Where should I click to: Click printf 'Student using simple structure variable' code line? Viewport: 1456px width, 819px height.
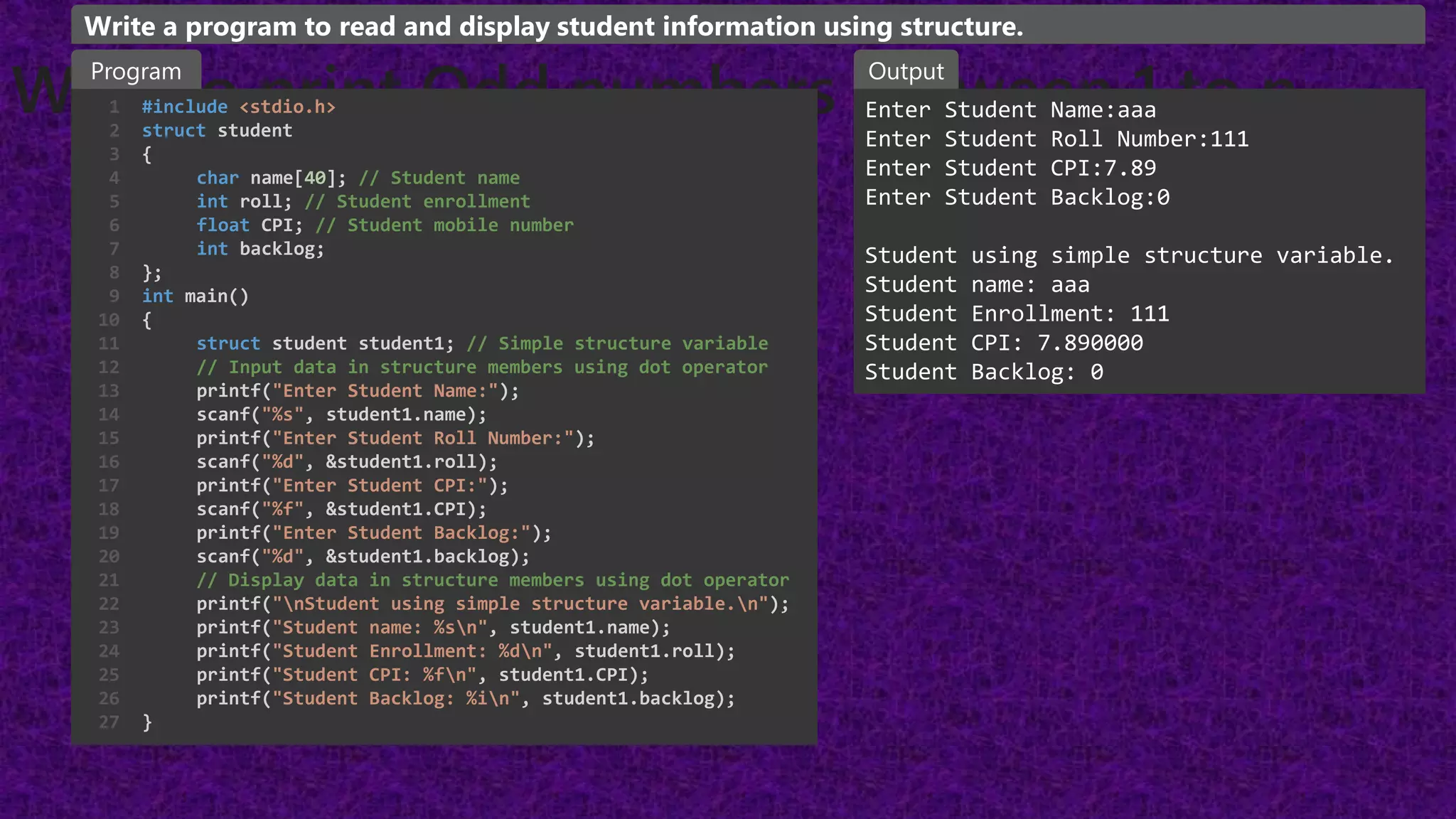coord(493,604)
